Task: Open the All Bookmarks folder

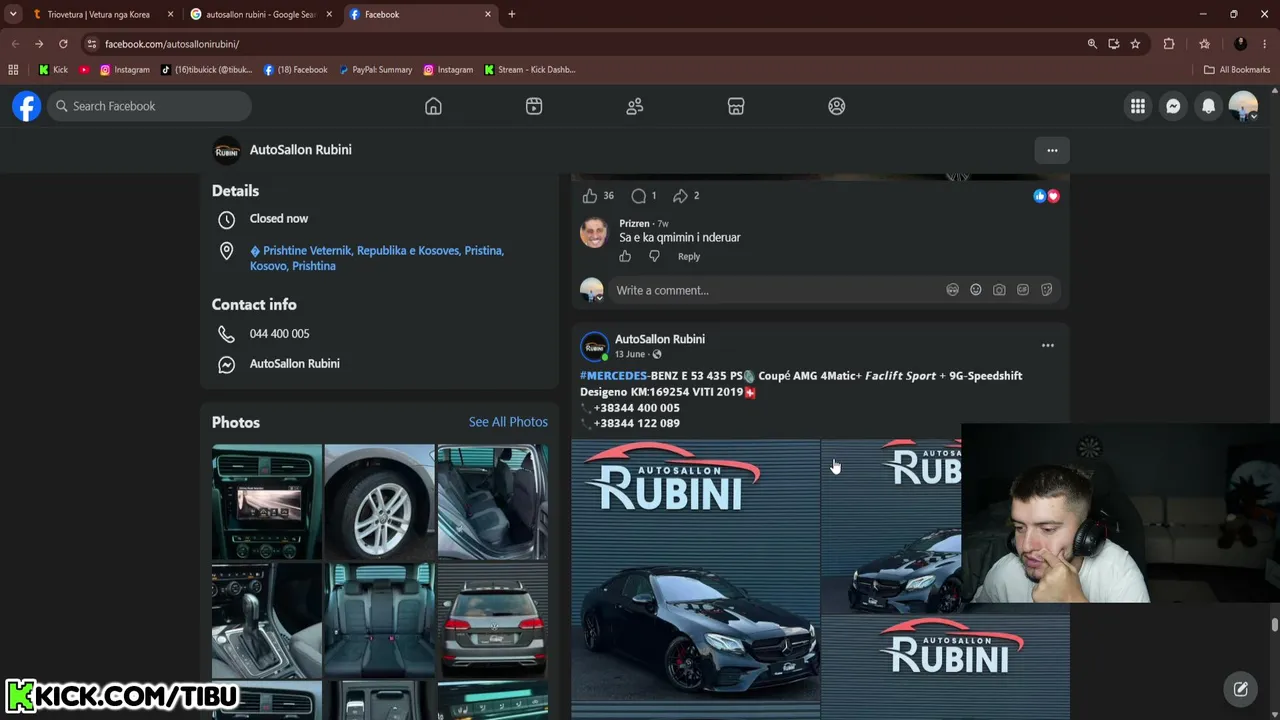Action: 1237,70
